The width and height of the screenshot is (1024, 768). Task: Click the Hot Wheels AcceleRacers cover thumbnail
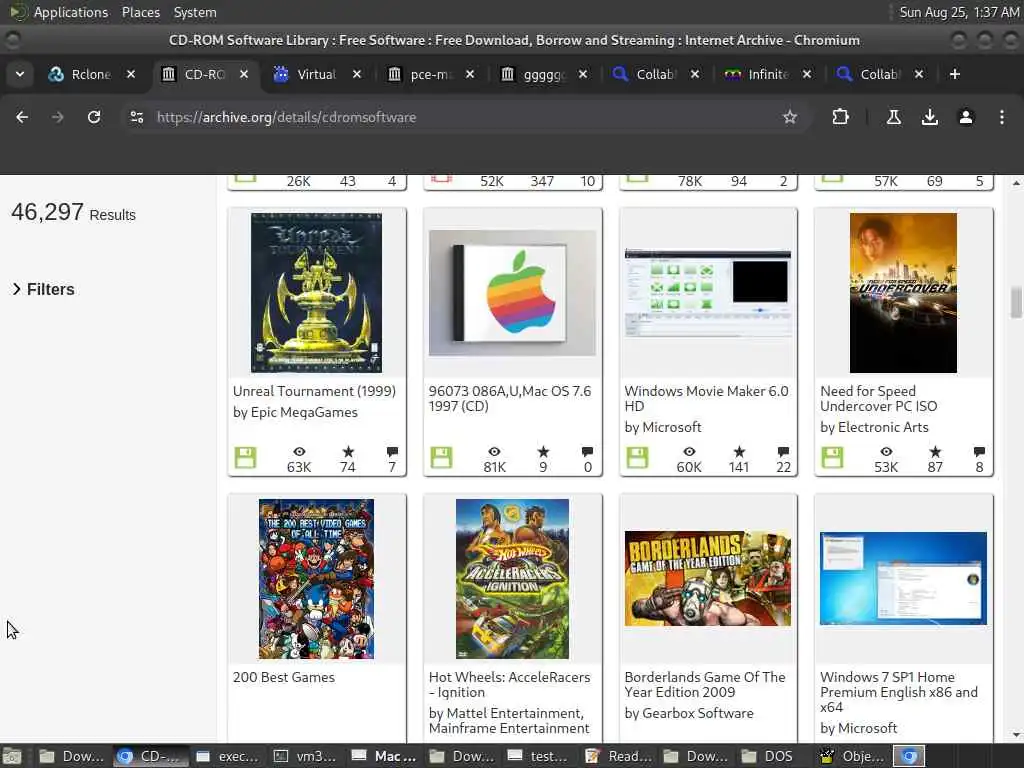coord(512,579)
